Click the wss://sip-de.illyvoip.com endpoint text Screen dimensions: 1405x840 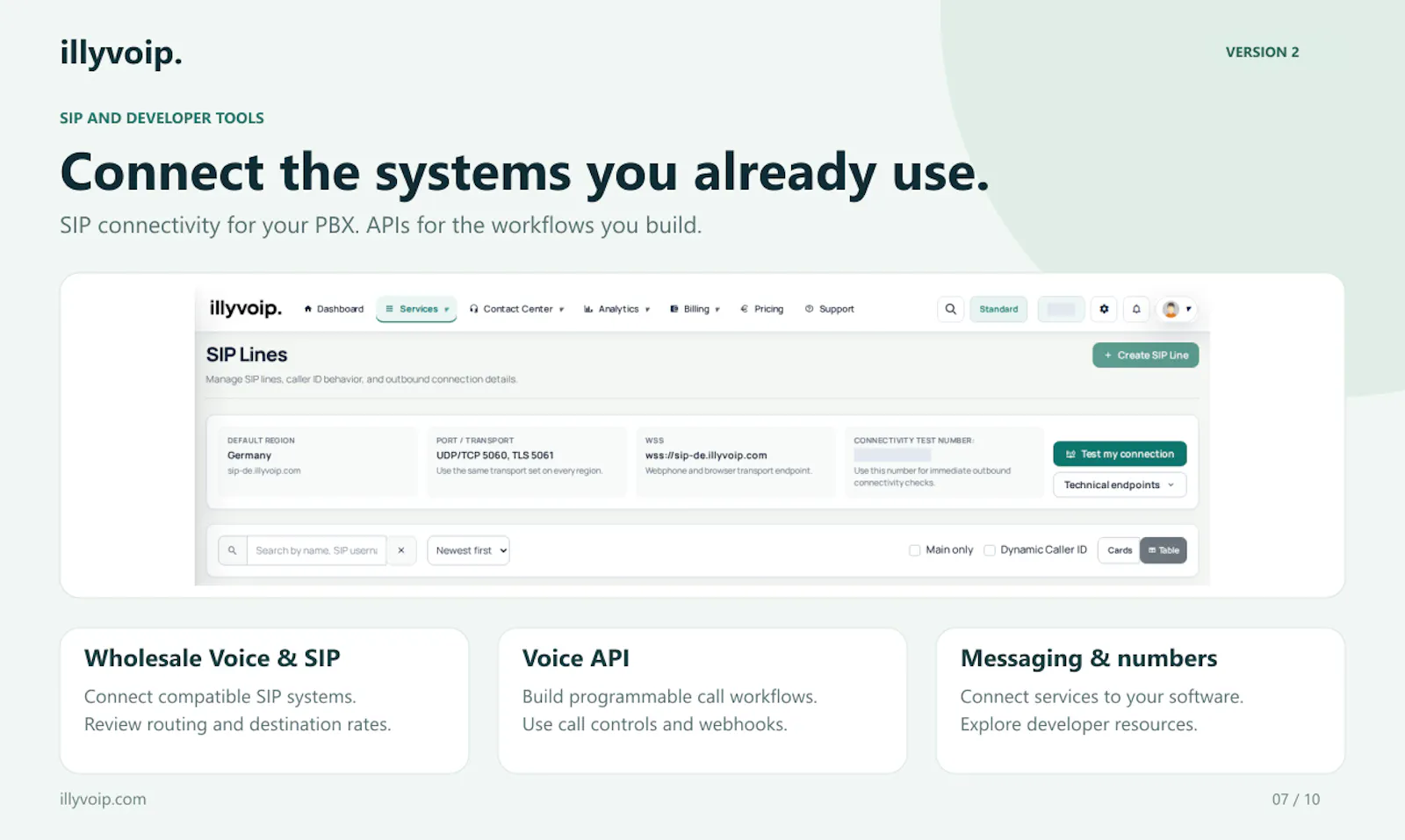pyautogui.click(x=706, y=456)
